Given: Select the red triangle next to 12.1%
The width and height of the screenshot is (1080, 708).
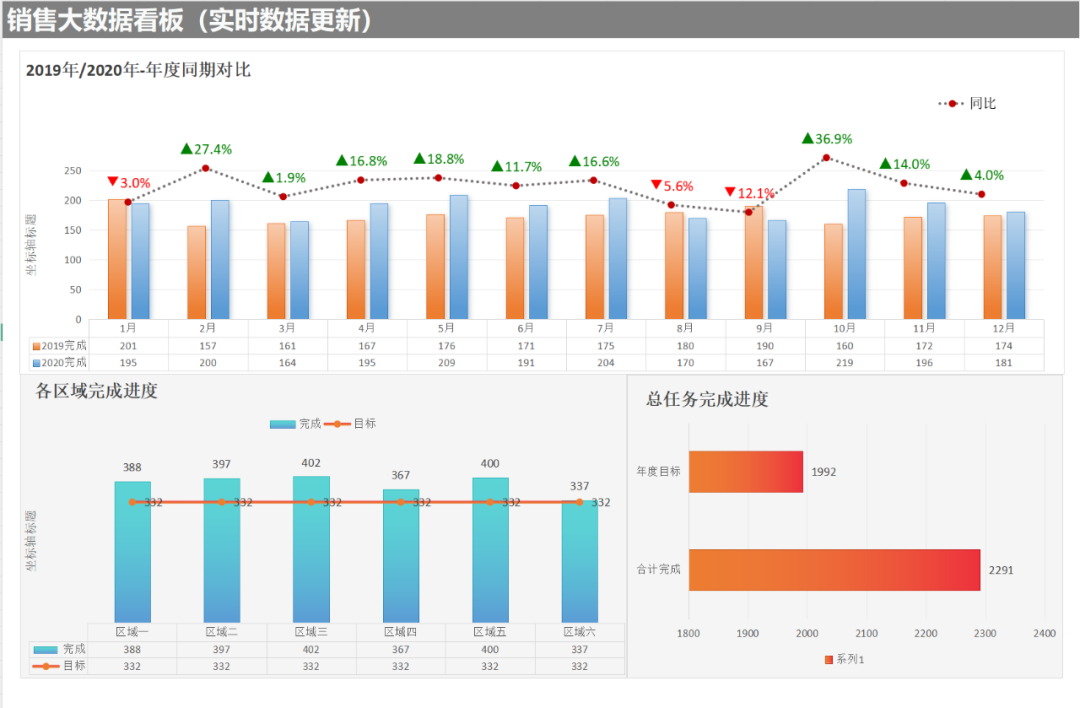Looking at the screenshot, I should coord(730,192).
